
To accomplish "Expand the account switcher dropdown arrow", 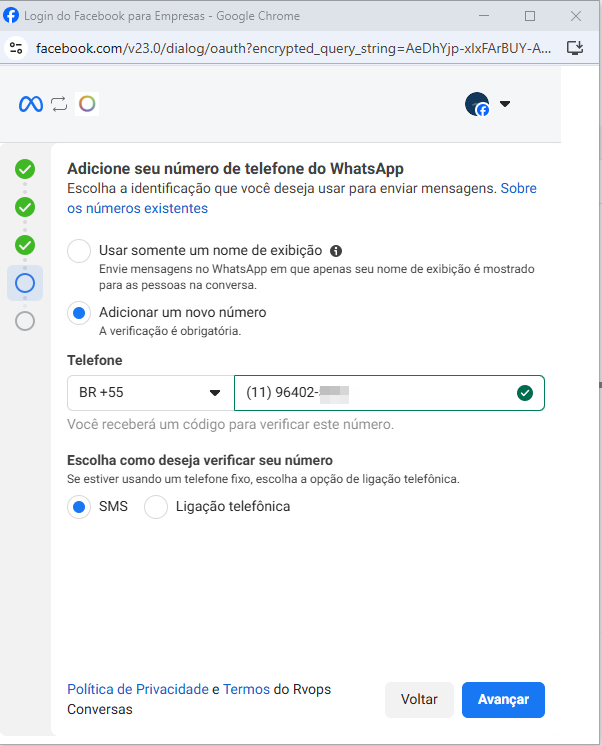I will click(x=505, y=104).
